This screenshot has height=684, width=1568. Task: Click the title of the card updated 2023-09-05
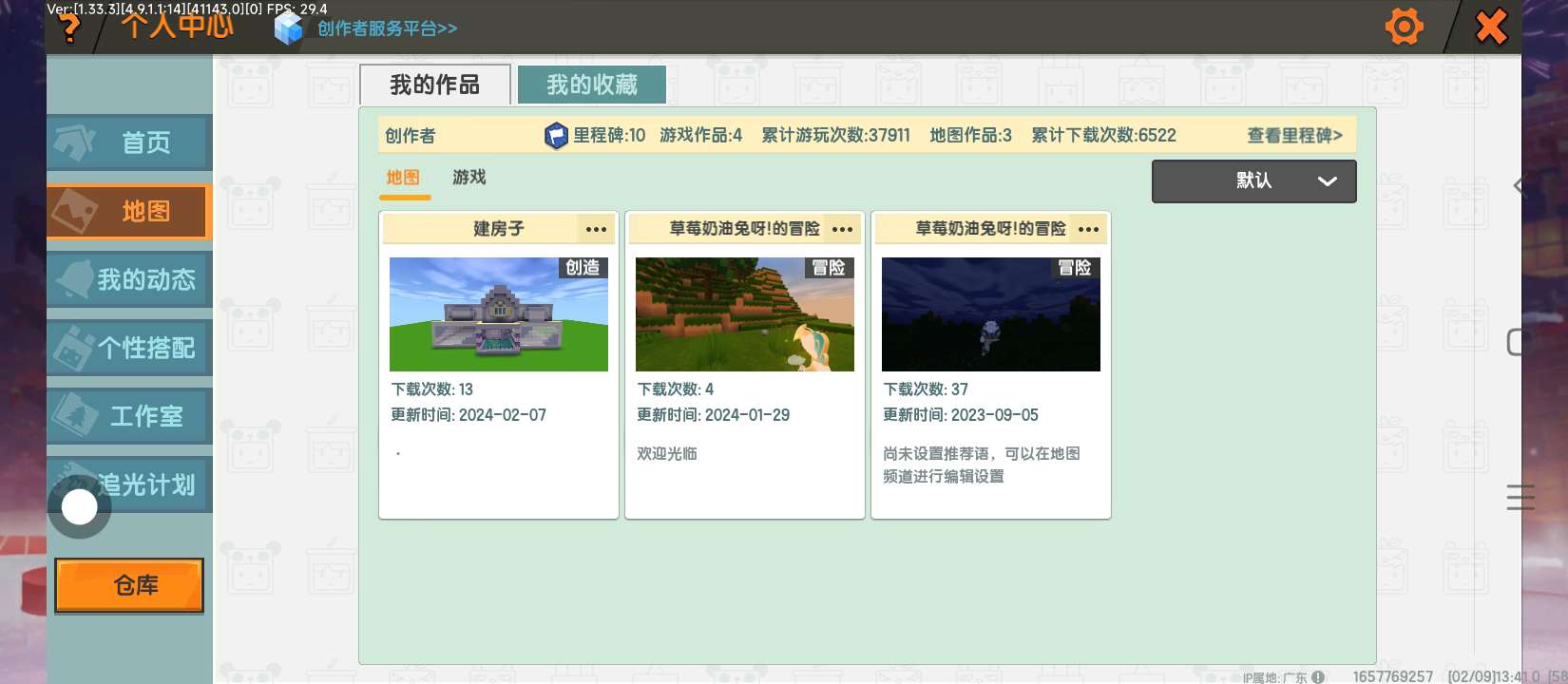point(991,229)
